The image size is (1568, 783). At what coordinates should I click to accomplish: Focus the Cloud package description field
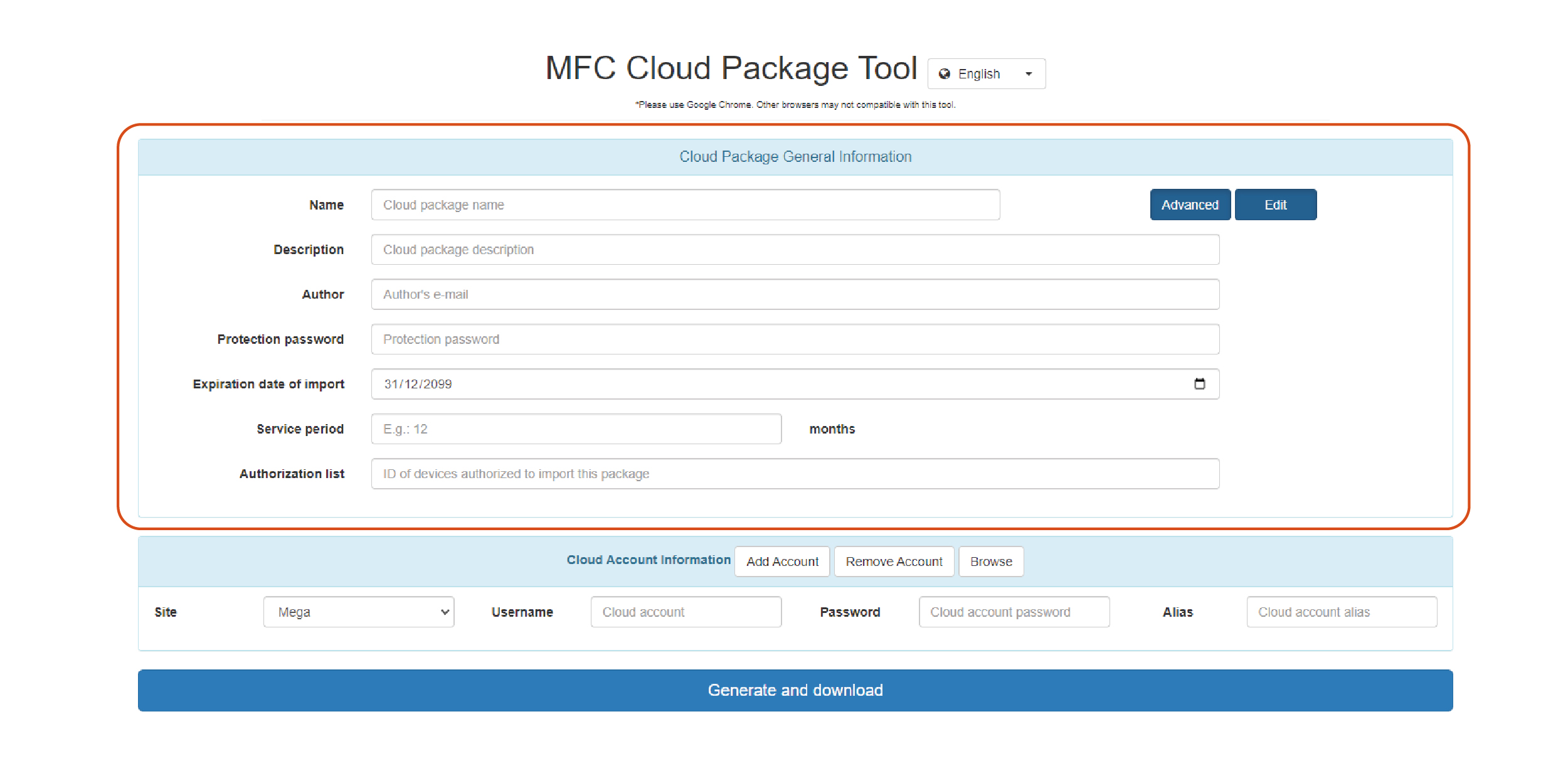coord(795,250)
